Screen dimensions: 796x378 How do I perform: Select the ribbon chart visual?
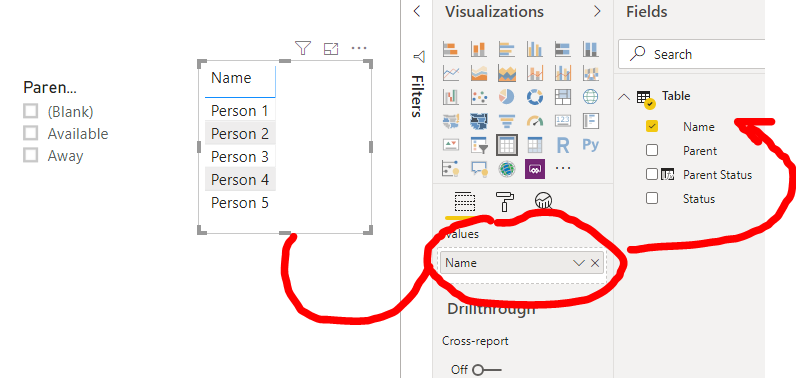(590, 73)
